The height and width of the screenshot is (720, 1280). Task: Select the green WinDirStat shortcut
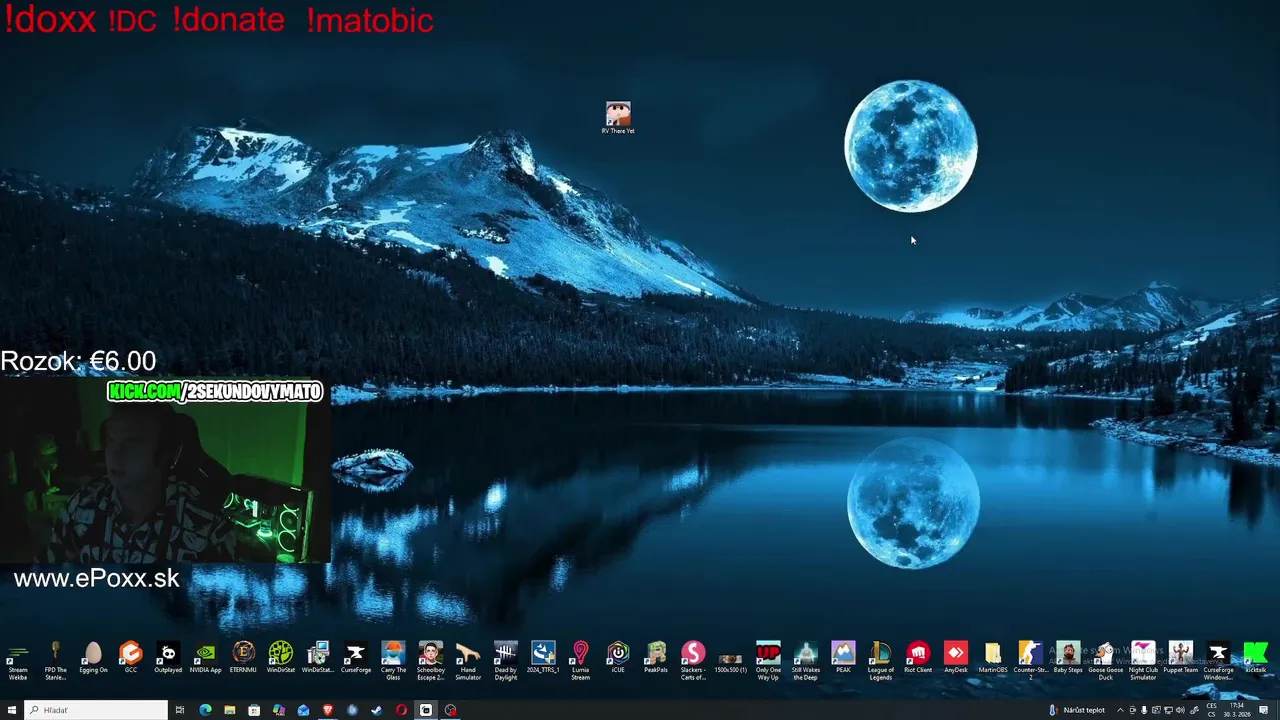pyautogui.click(x=281, y=657)
